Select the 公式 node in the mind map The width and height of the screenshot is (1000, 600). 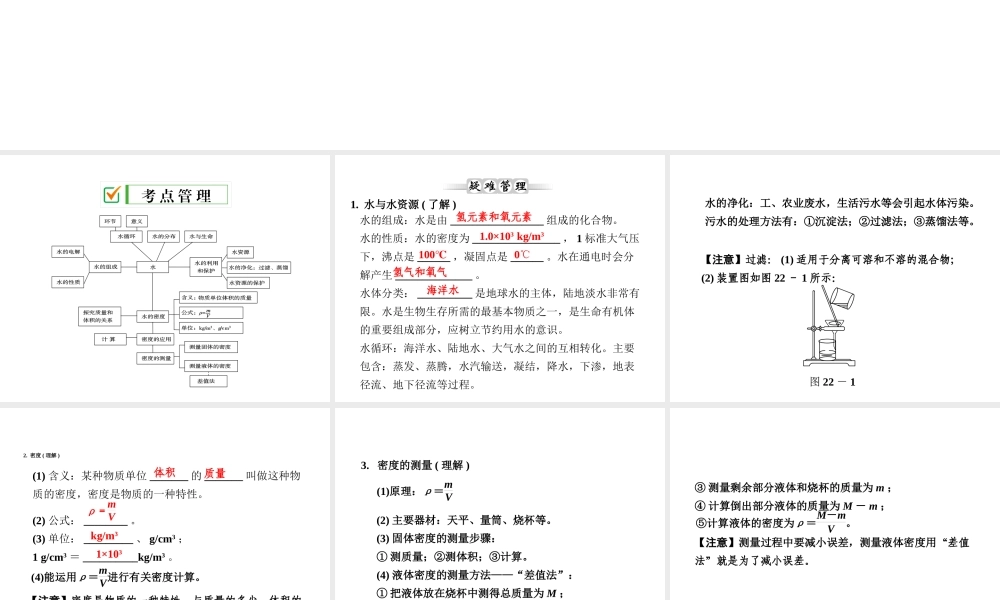210,312
